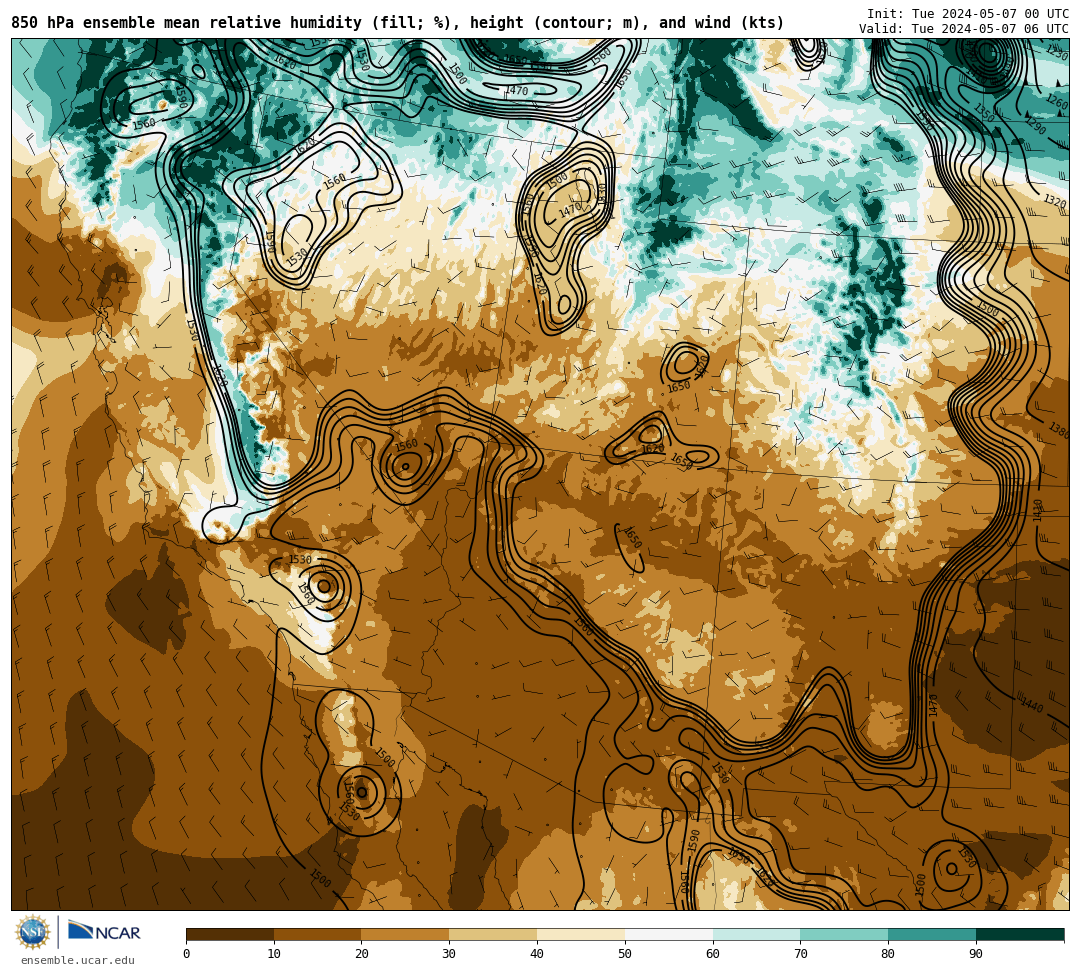Pick the 90-100 darkest green colorbar segment
The image size is (1080, 973).
1020,934
